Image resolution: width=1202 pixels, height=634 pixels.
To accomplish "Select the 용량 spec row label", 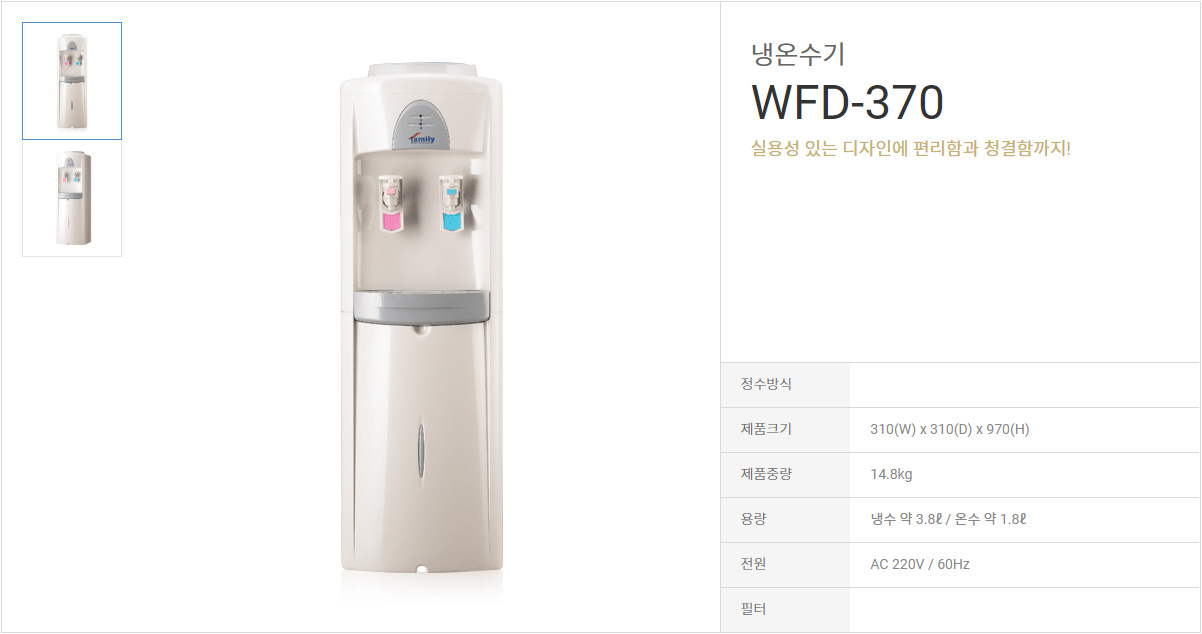I will tap(754, 520).
